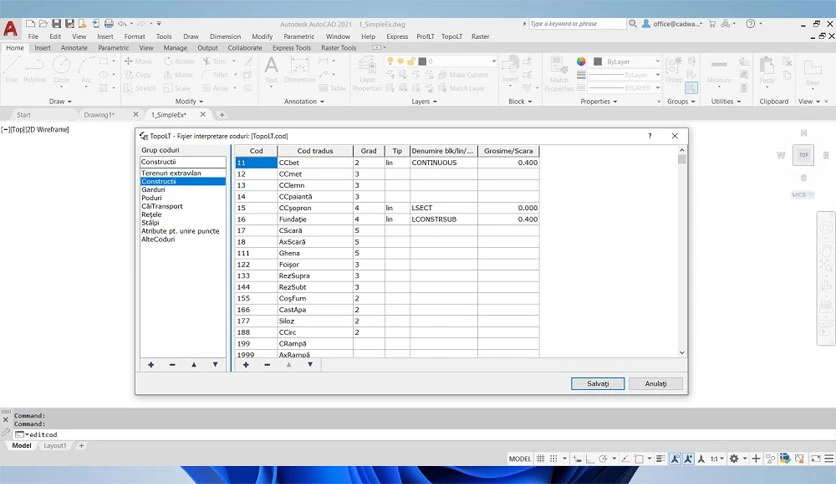
Task: Remove code group with minus icon under group list
Action: 172,365
